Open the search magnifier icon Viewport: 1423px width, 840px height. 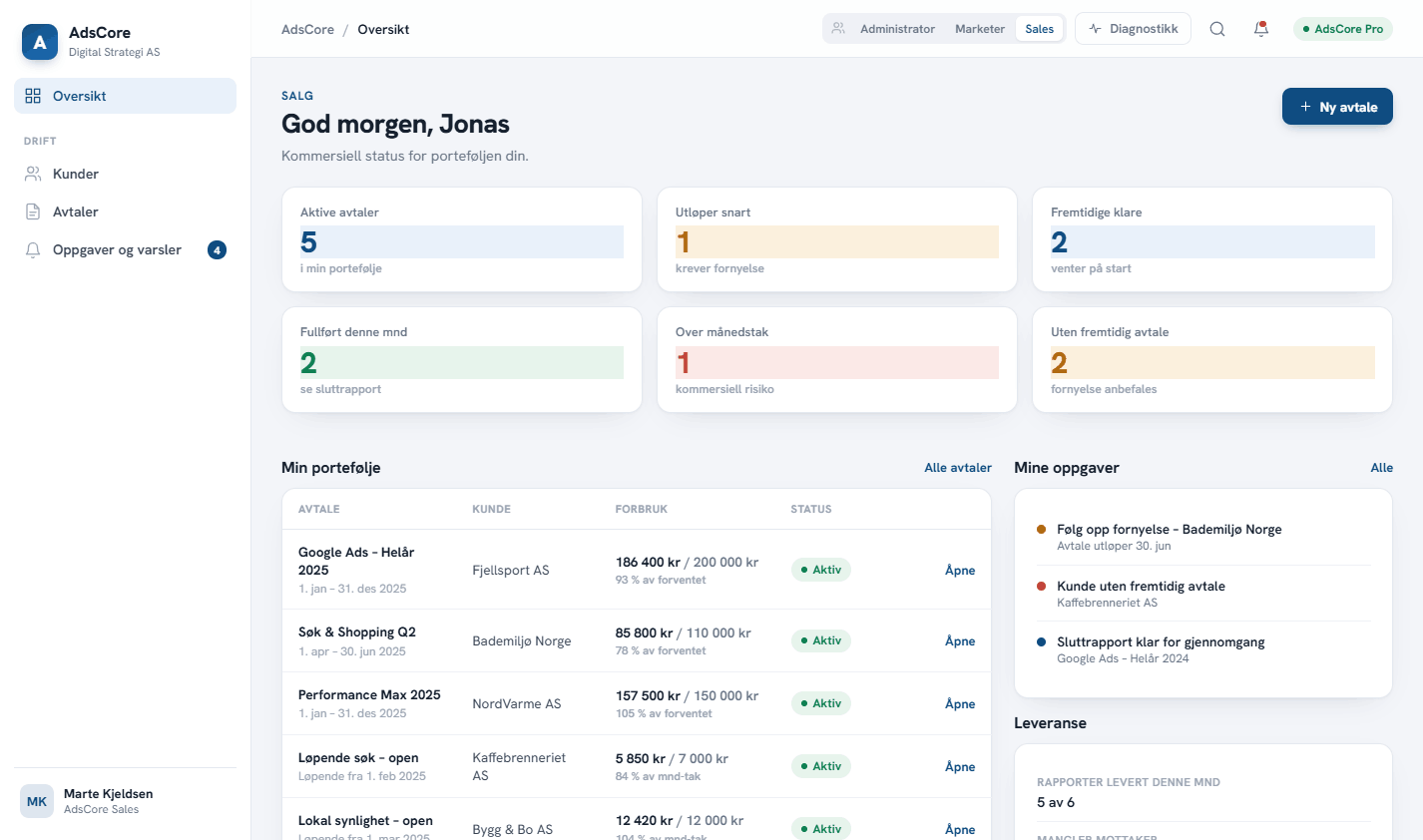pyautogui.click(x=1217, y=29)
